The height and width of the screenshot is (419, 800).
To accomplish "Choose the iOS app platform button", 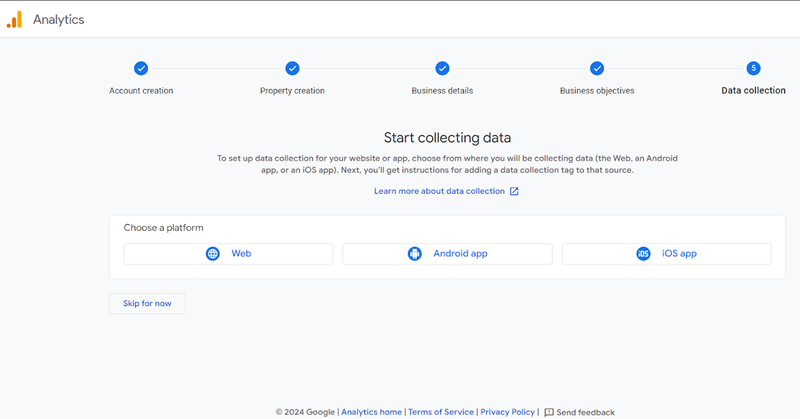I will 666,254.
